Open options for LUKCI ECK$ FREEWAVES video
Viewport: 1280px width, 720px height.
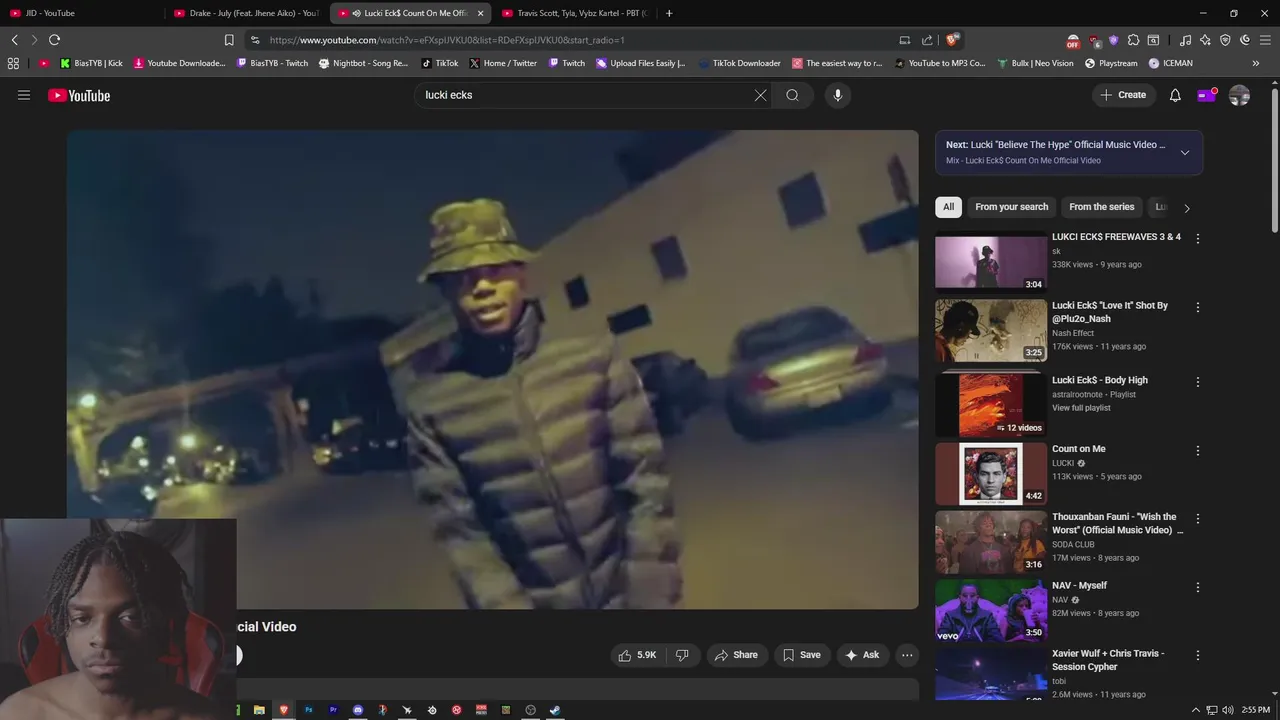(1197, 239)
